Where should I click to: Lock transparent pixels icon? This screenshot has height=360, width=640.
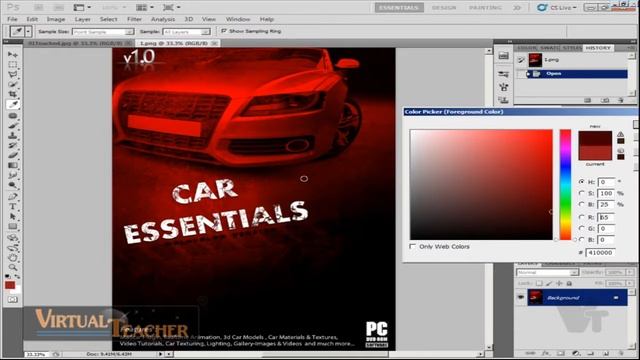pos(539,283)
